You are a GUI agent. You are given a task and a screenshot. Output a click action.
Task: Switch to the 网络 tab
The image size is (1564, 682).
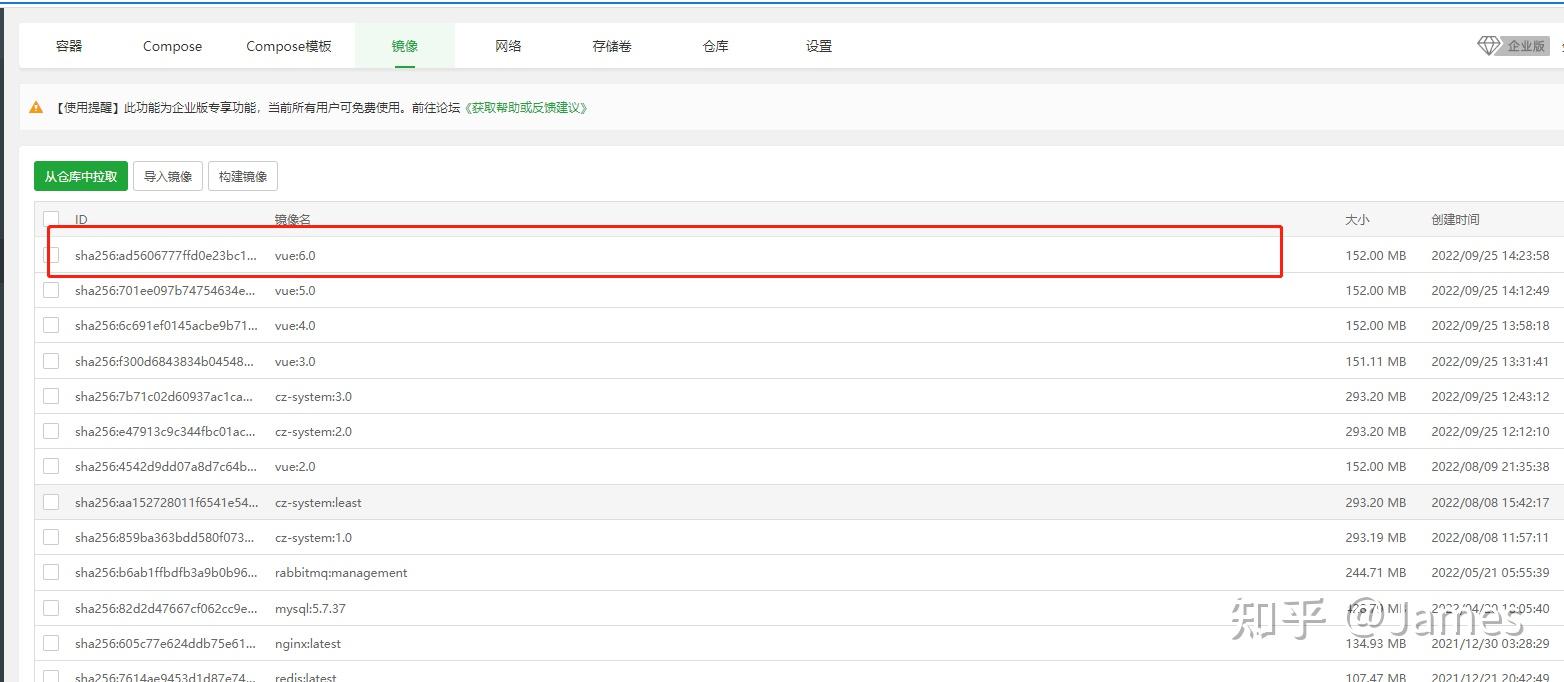[507, 45]
